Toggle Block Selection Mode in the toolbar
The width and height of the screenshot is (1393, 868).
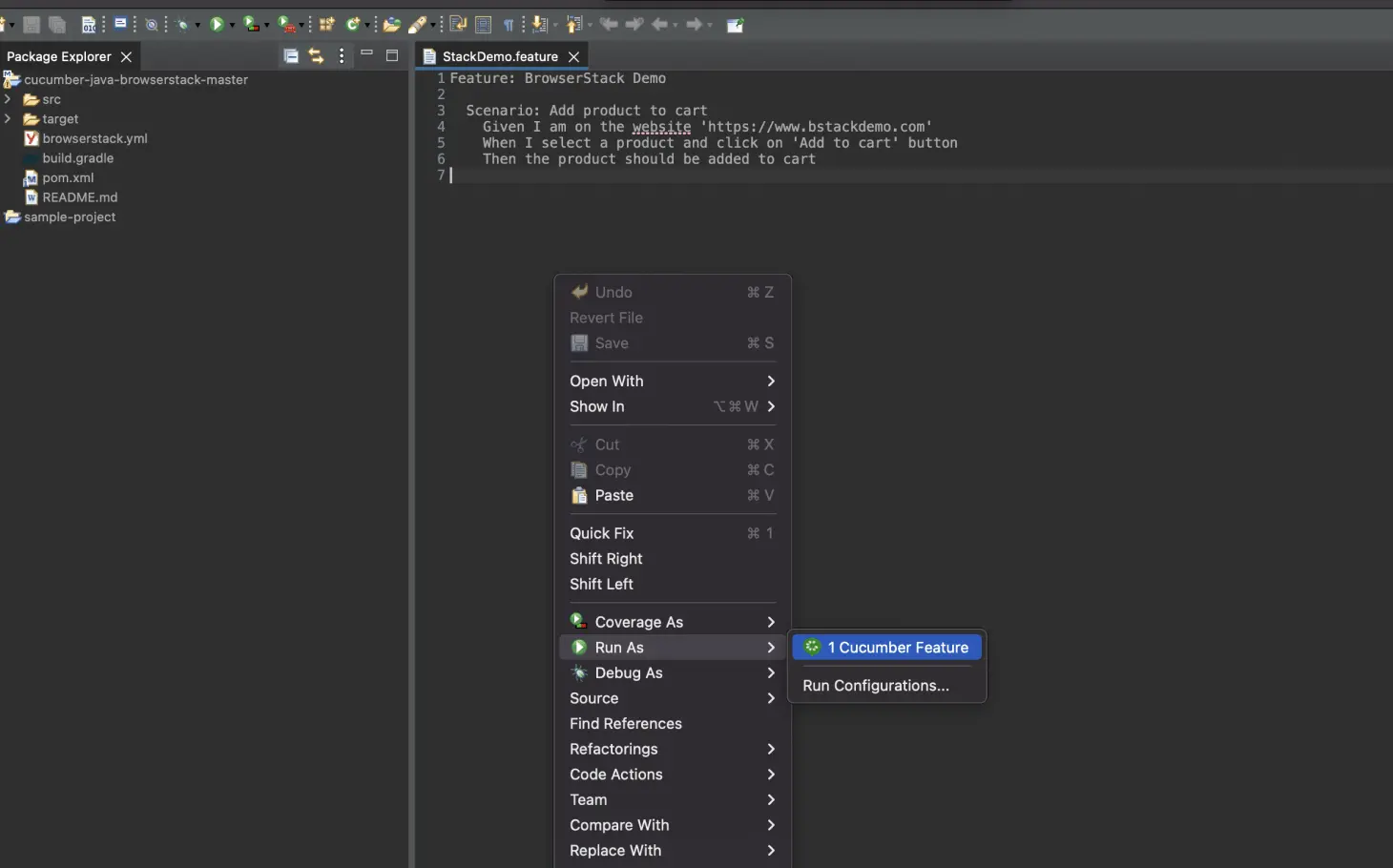click(484, 25)
